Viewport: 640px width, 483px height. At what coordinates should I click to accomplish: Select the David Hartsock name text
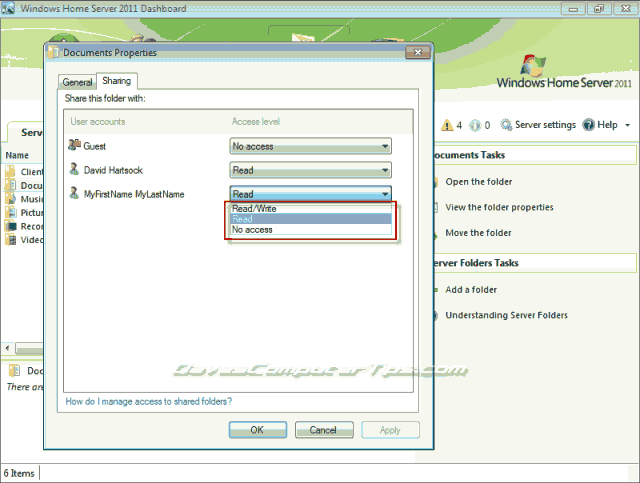(x=113, y=170)
